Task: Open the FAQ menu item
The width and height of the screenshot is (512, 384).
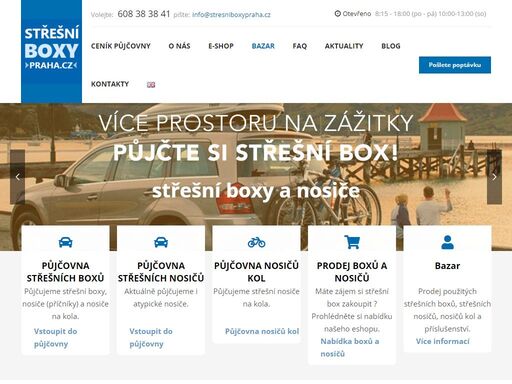Action: click(x=300, y=46)
